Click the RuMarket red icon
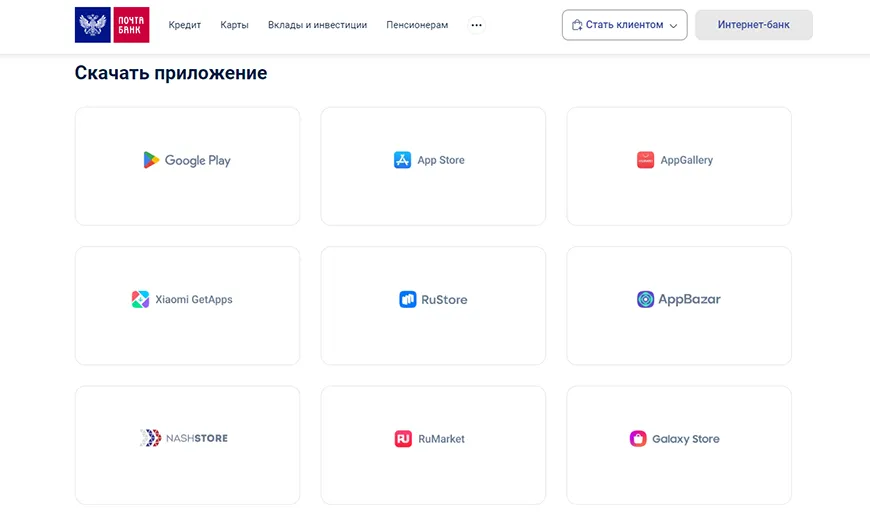The image size is (870, 513). pos(403,439)
